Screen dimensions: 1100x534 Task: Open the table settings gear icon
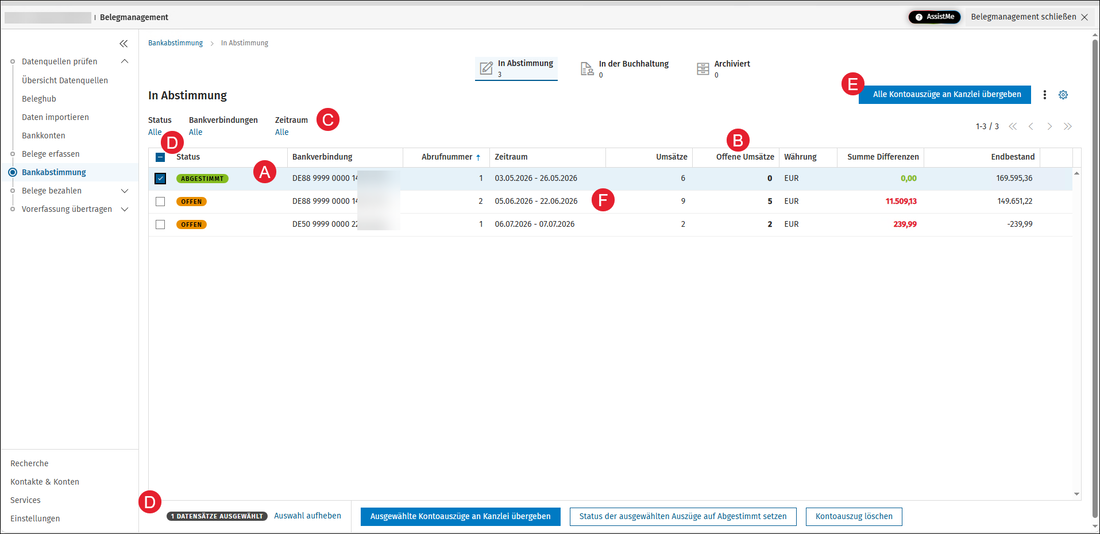click(x=1063, y=95)
